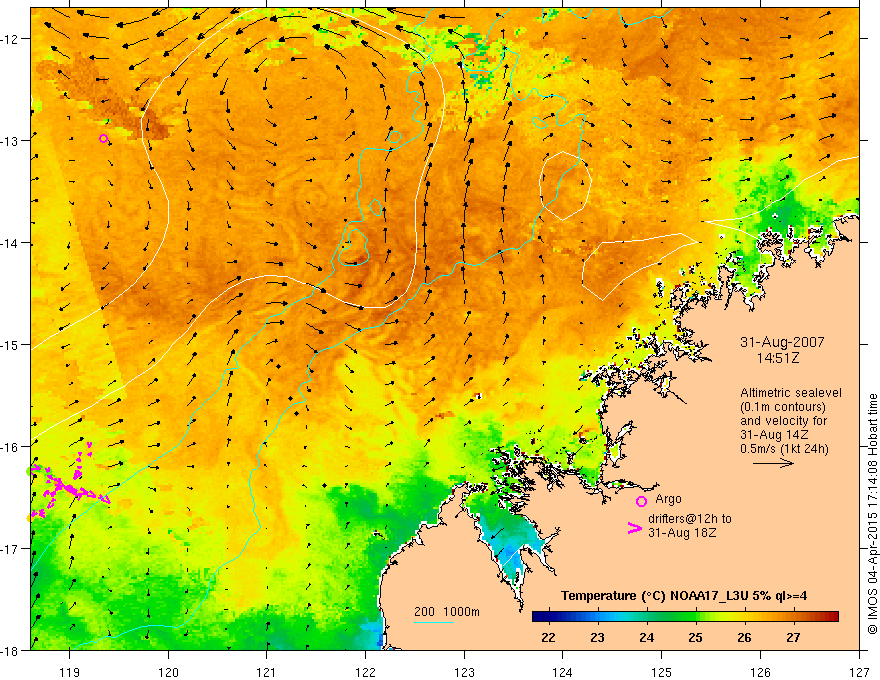Click the colorbar tick label 22
This screenshot has height=680, width=880.
(548, 638)
